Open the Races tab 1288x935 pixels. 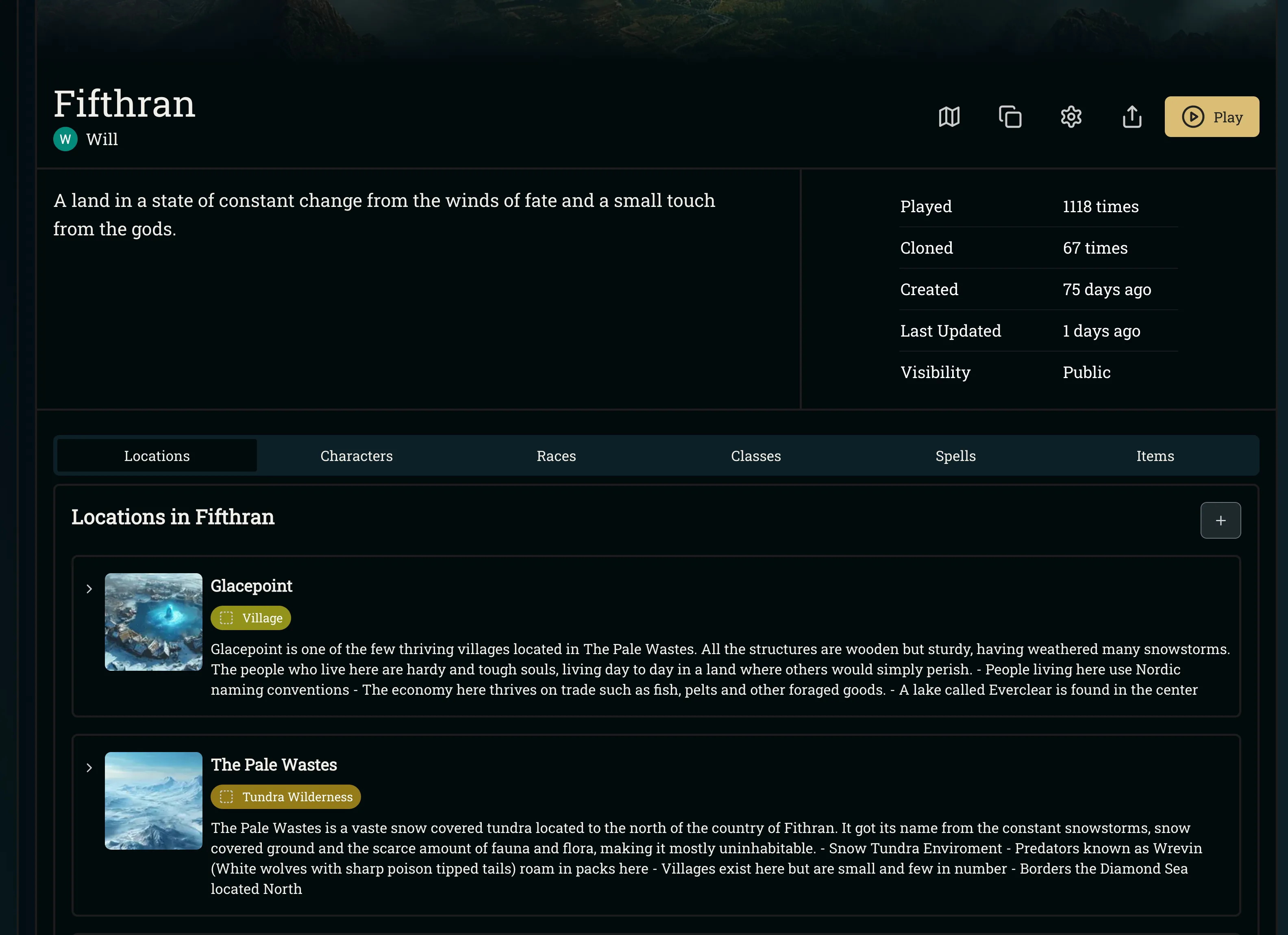coord(556,456)
